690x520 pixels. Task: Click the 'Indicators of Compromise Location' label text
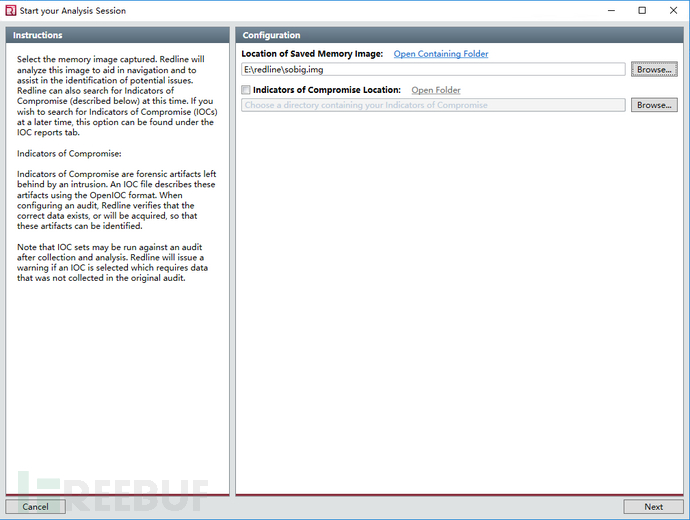[327, 90]
